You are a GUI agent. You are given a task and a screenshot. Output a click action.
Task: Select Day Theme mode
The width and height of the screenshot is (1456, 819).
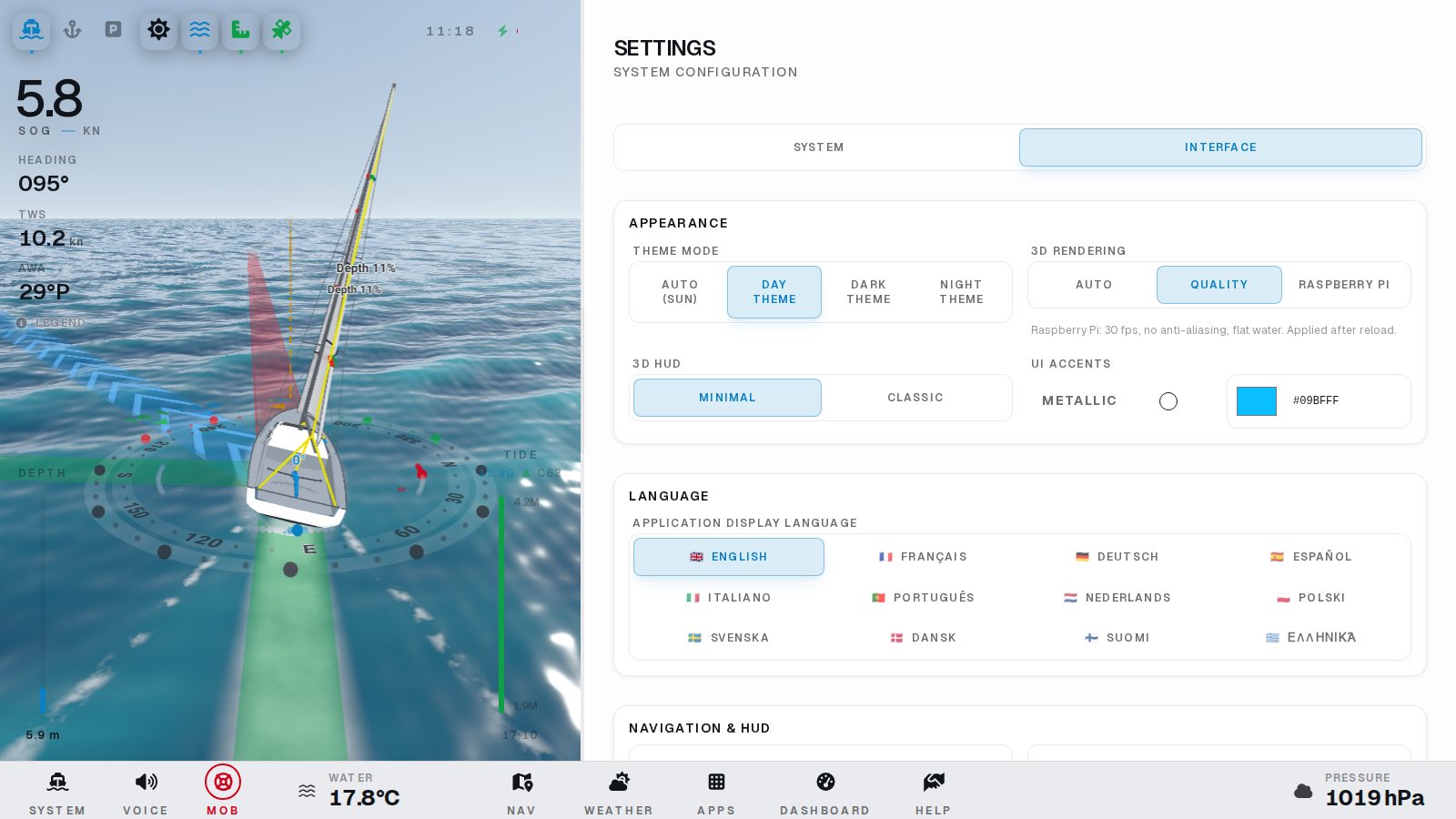click(x=774, y=292)
